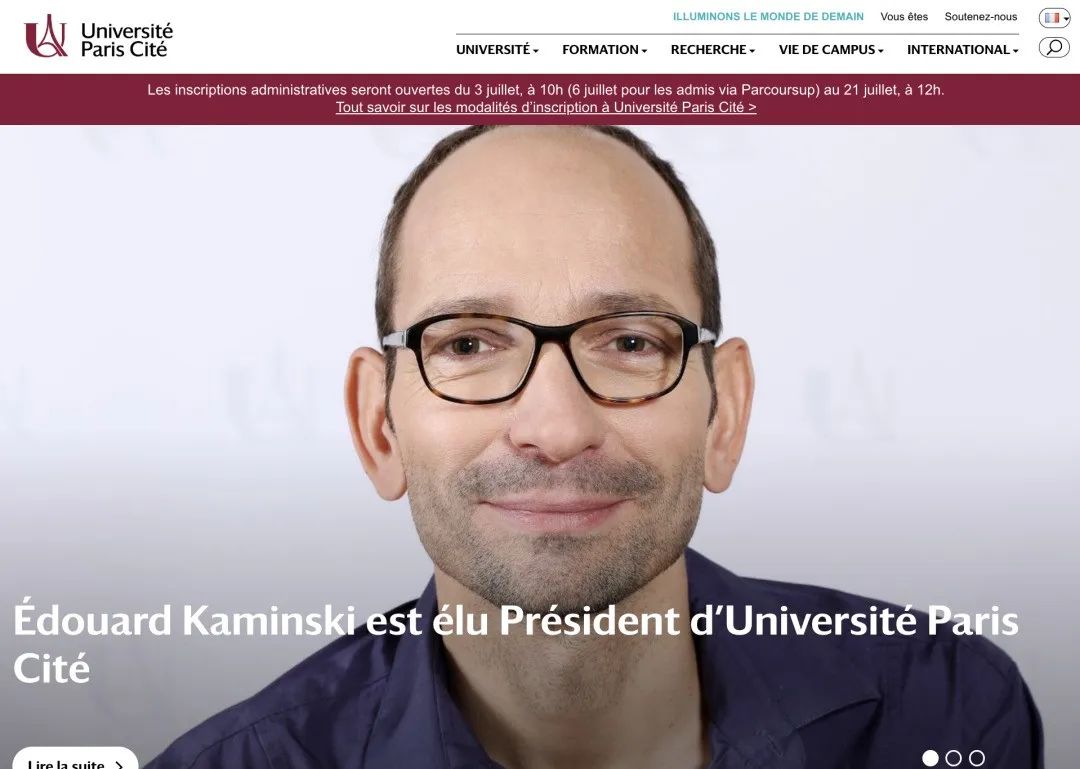
Task: Expand the RECHERCHE dropdown menu
Action: click(712, 50)
